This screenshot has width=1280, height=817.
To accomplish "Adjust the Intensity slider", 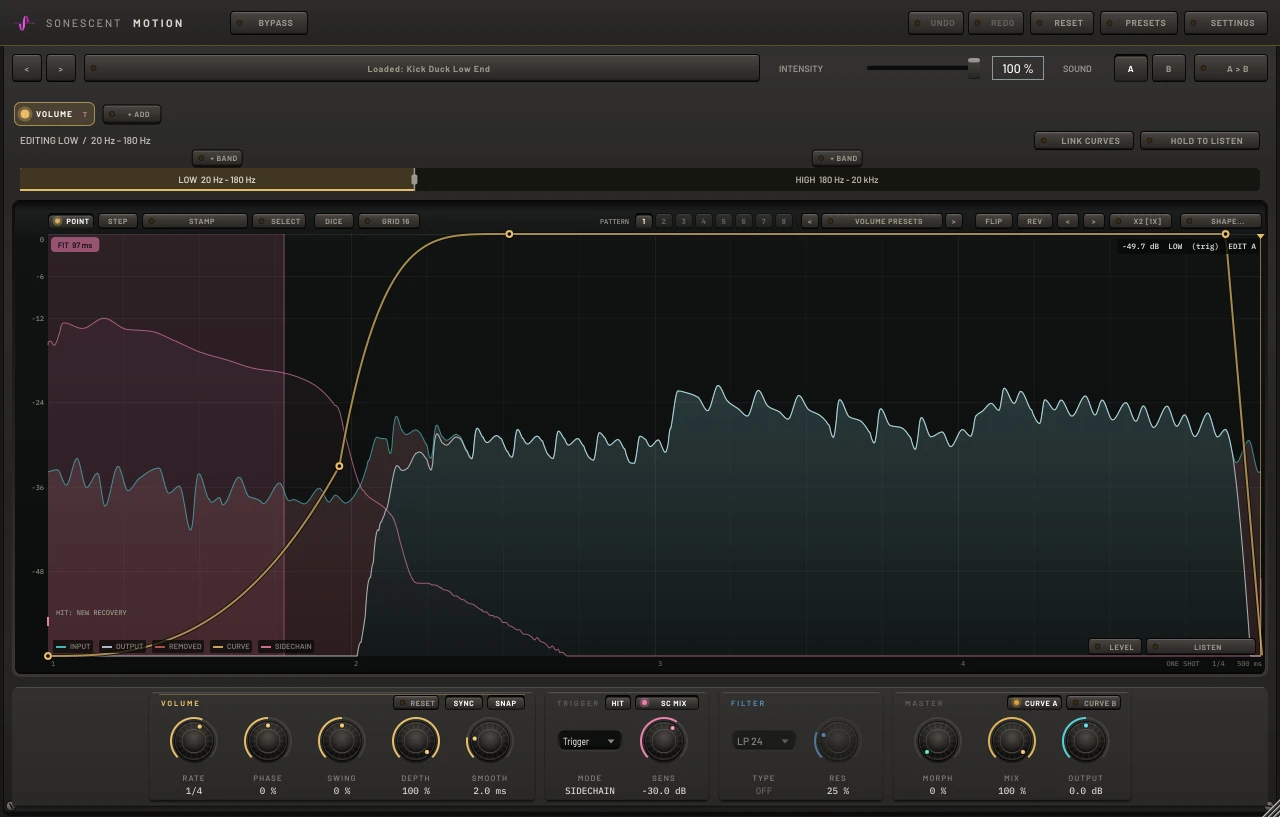I will [x=923, y=68].
